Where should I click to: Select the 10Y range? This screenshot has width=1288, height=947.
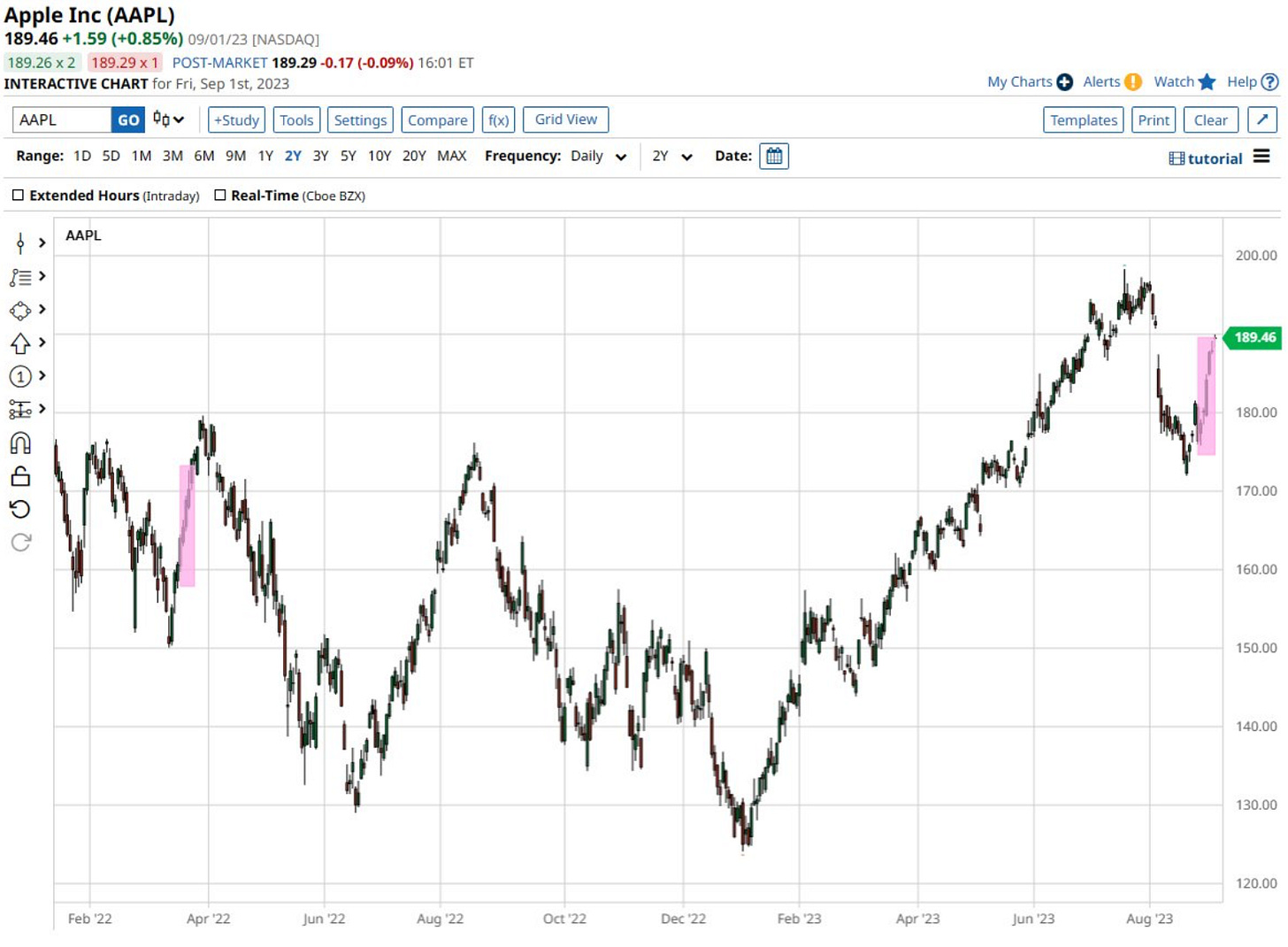pyautogui.click(x=379, y=156)
